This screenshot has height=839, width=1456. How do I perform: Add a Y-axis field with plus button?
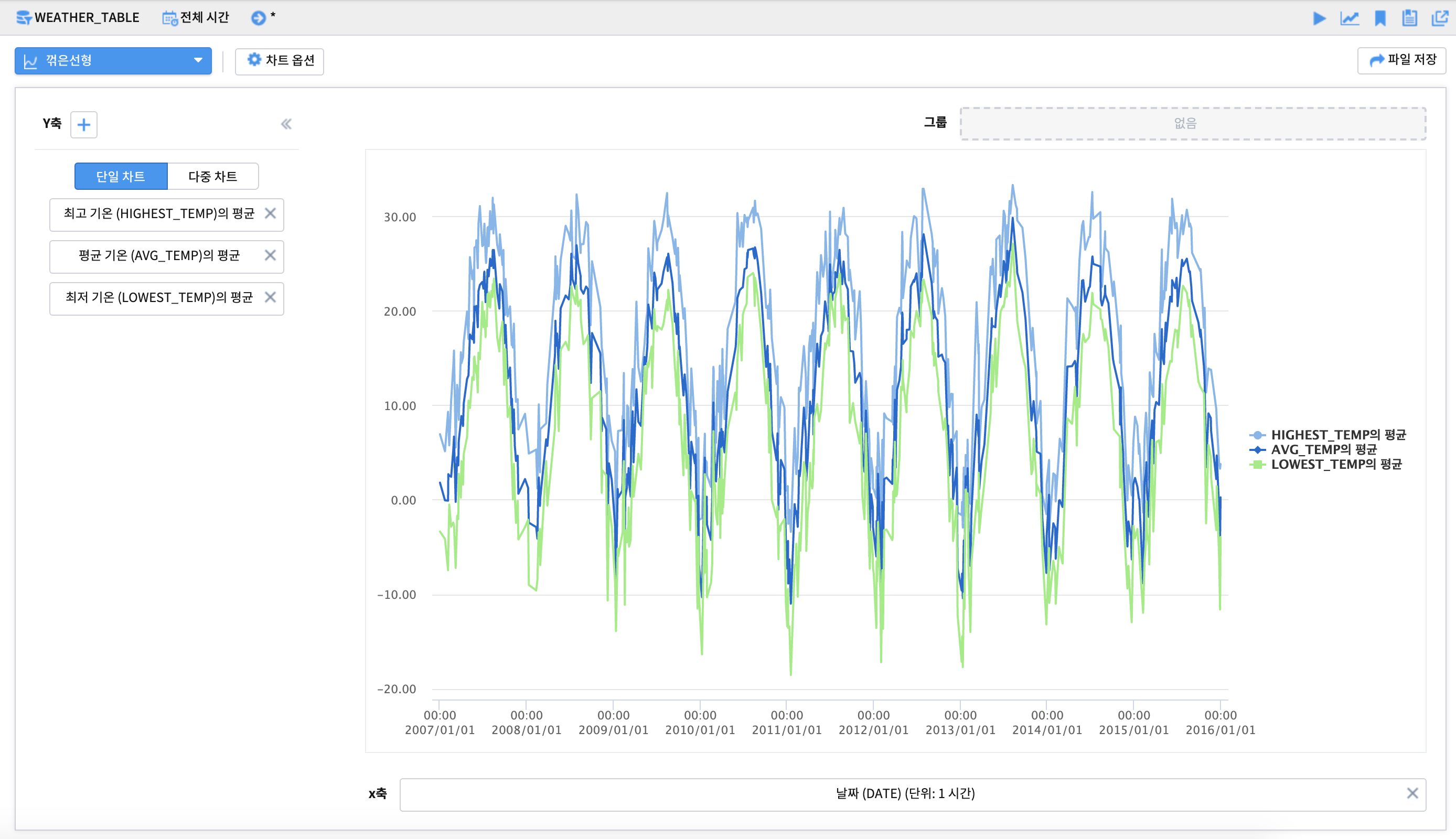83,124
